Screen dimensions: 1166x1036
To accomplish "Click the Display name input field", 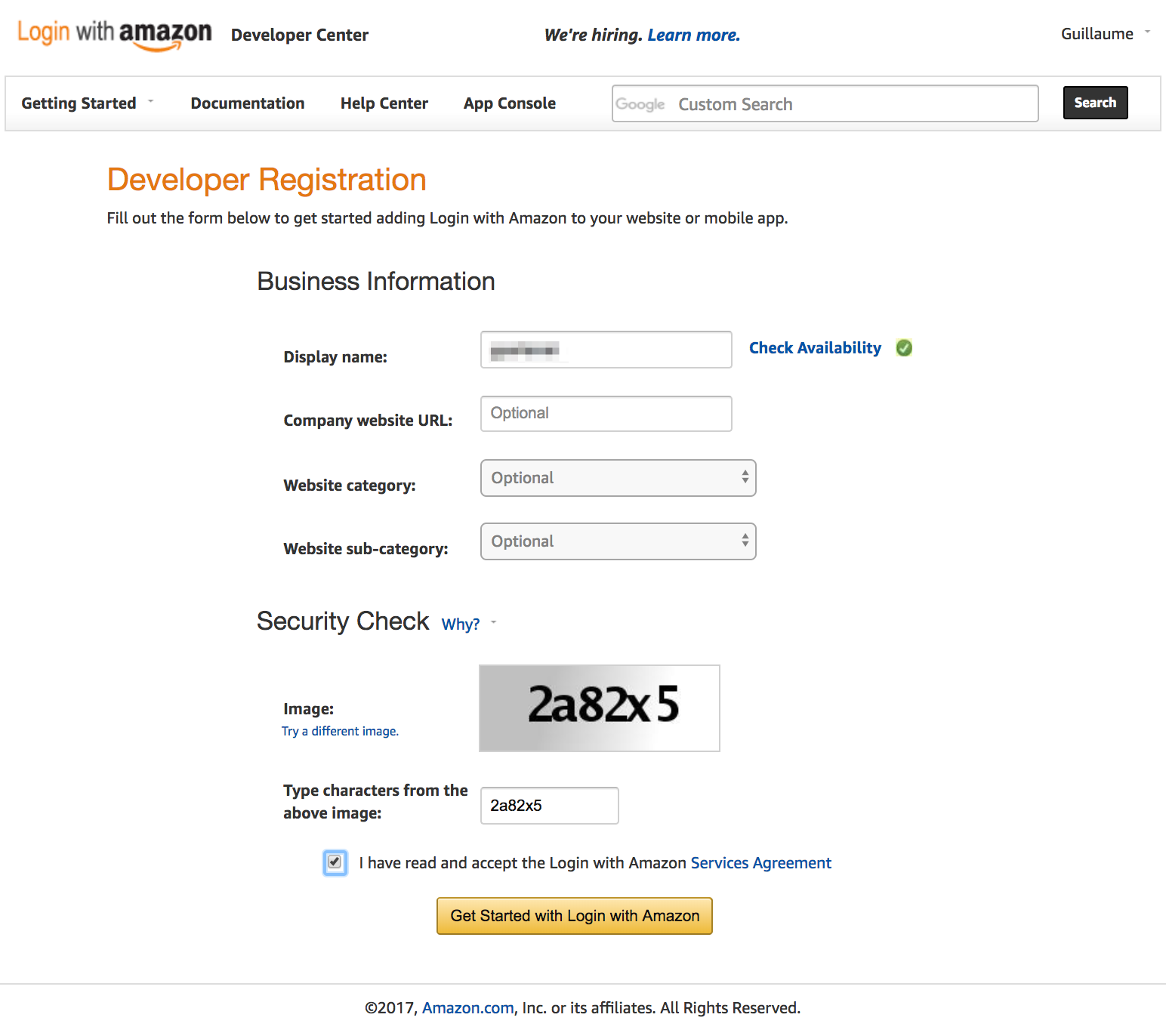I will click(606, 350).
